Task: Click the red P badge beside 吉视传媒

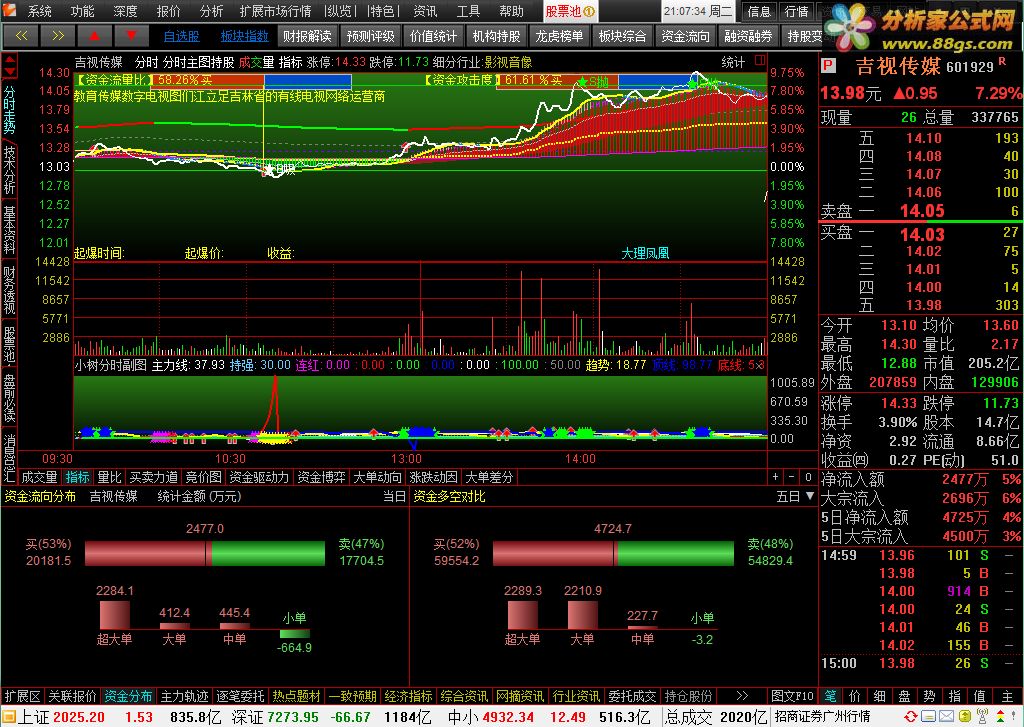Action: (828, 66)
